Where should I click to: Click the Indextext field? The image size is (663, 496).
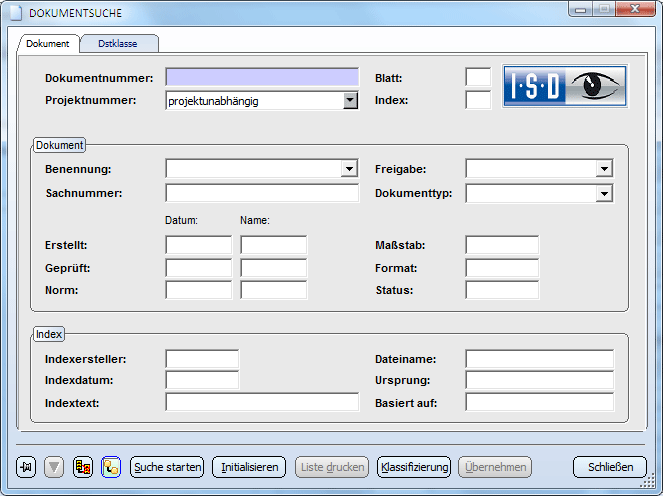pos(262,402)
